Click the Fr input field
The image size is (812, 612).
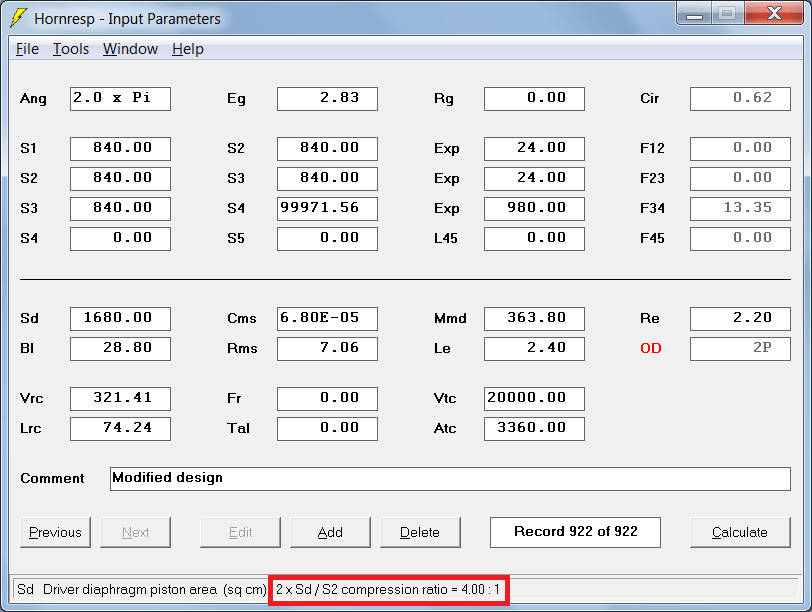tap(327, 399)
